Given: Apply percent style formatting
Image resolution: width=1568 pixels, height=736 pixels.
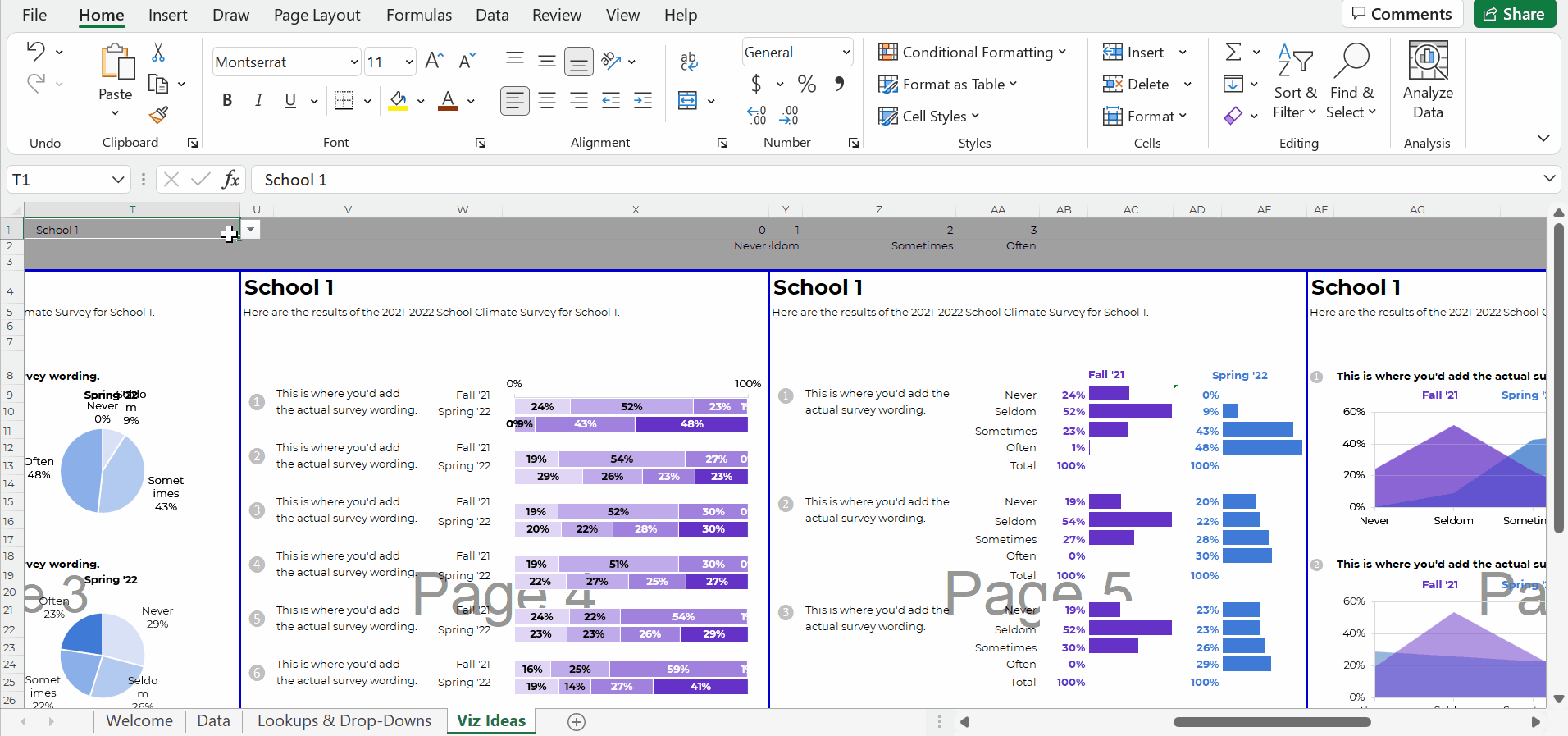Looking at the screenshot, I should 806,84.
